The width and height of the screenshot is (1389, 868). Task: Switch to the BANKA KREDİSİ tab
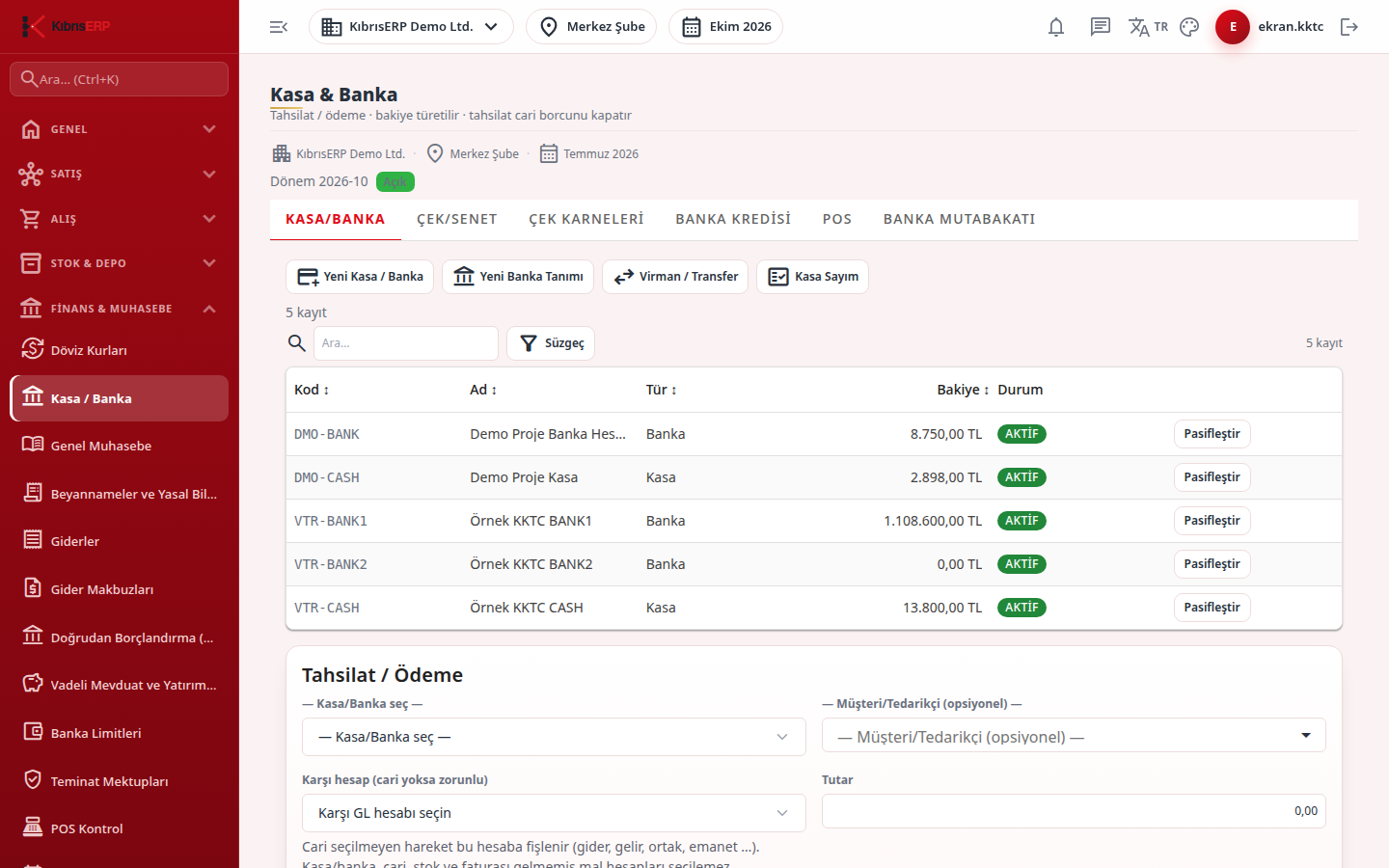pos(733,220)
